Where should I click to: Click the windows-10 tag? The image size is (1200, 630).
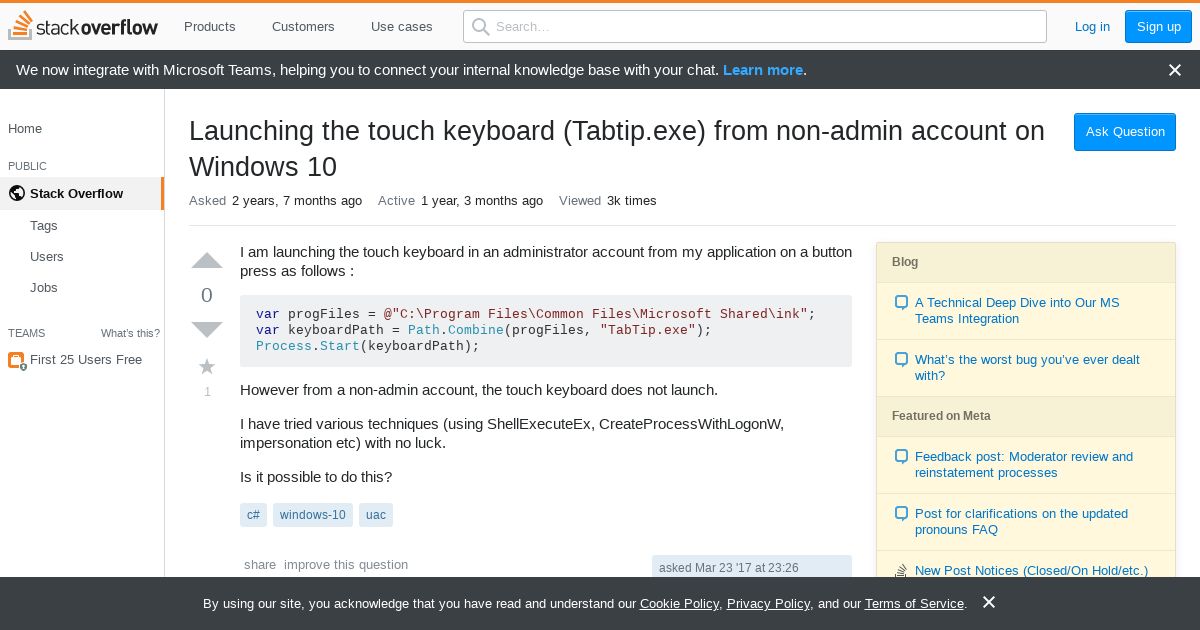(x=313, y=515)
